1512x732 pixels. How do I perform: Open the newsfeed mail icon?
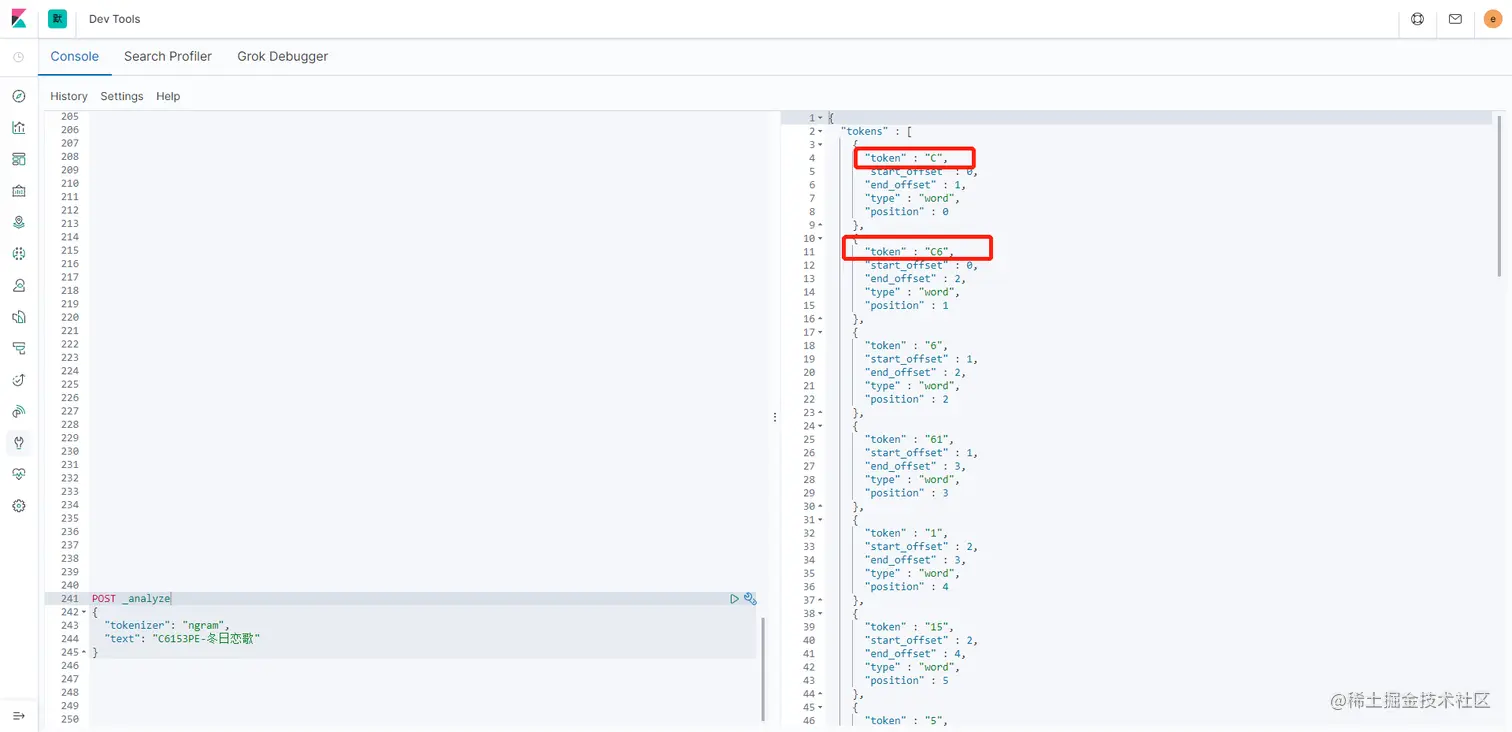point(1455,19)
